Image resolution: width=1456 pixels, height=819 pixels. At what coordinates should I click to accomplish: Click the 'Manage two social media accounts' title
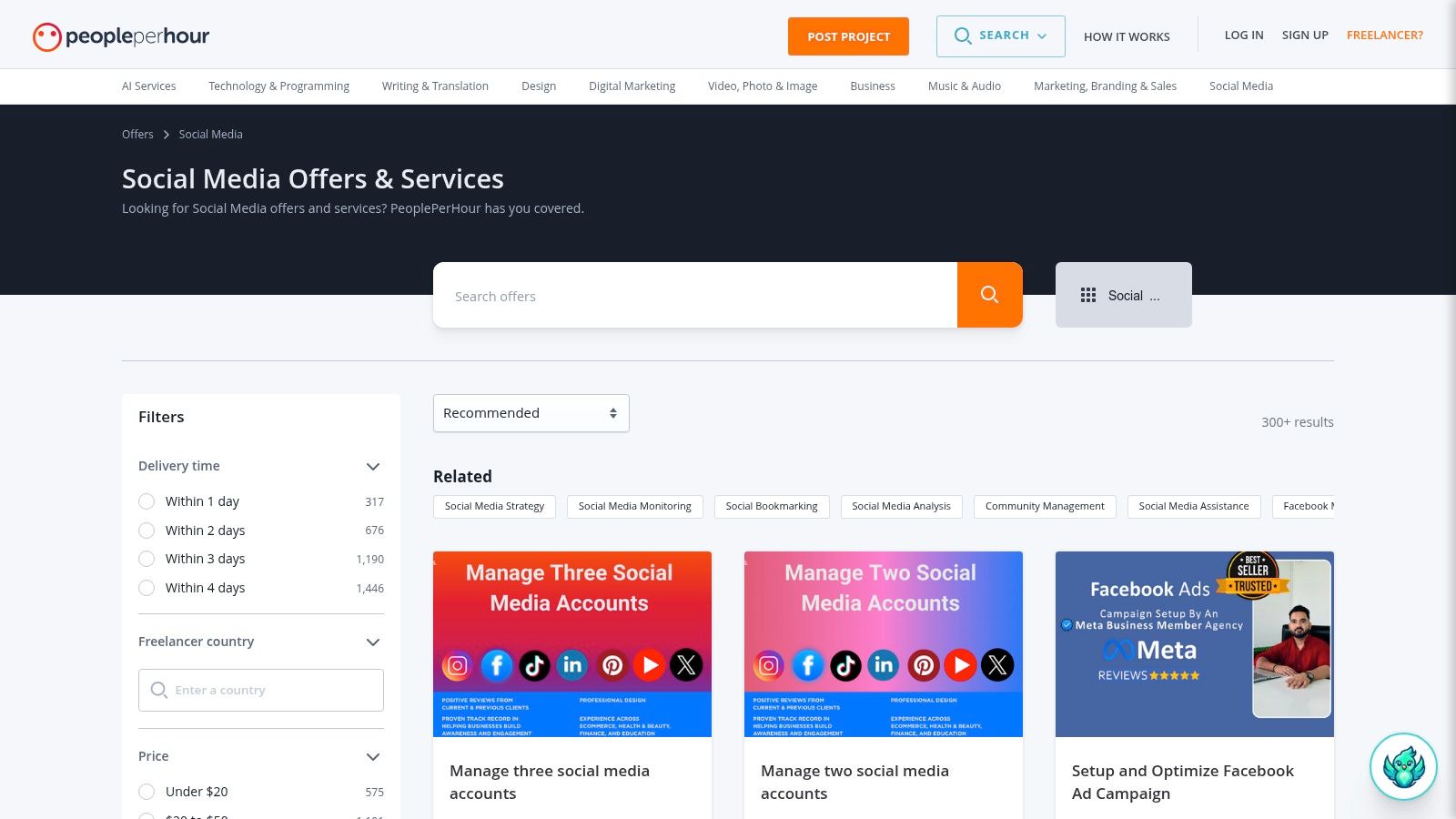tap(854, 782)
